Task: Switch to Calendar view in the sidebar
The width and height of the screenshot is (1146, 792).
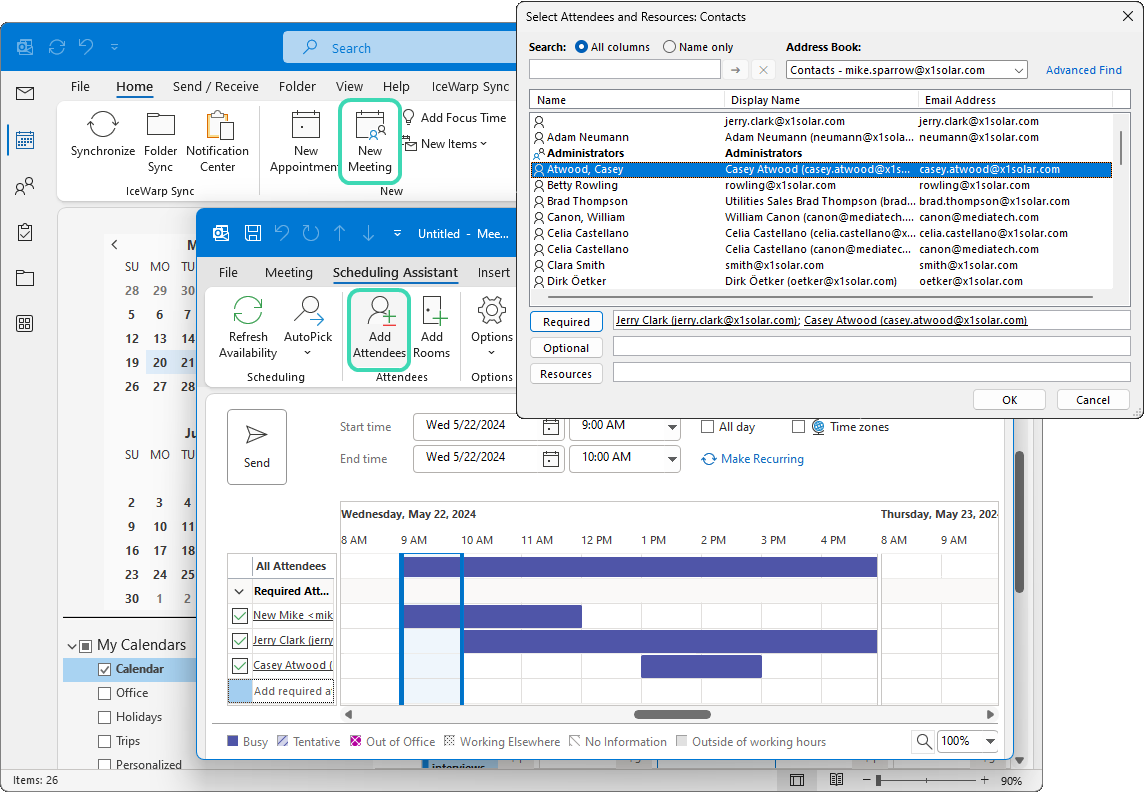Action: point(25,140)
